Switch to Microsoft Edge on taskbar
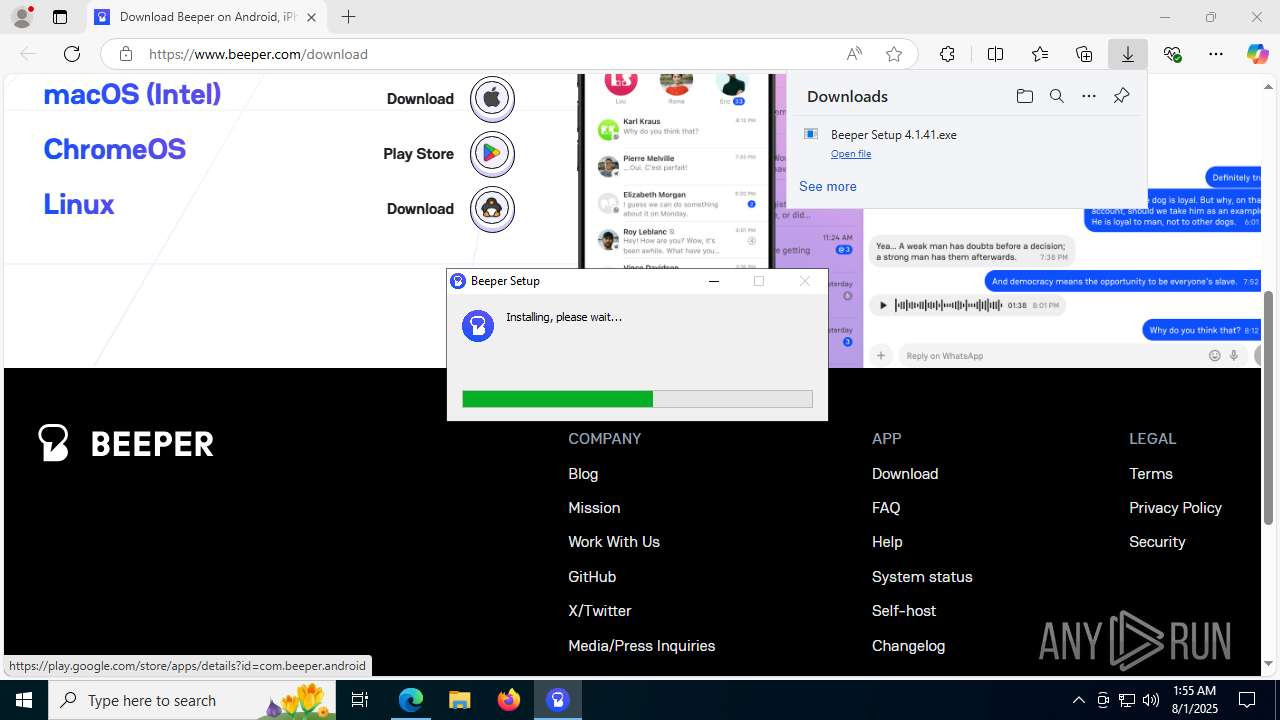The height and width of the screenshot is (720, 1280). pos(411,700)
